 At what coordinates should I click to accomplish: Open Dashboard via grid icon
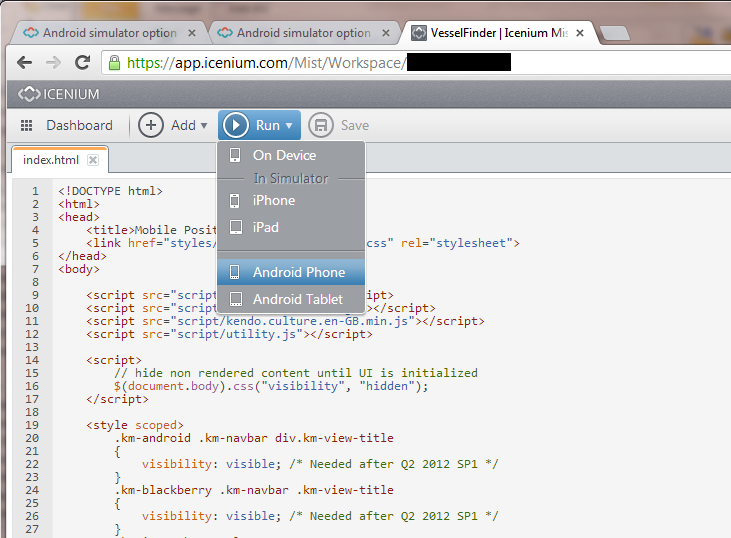27,125
